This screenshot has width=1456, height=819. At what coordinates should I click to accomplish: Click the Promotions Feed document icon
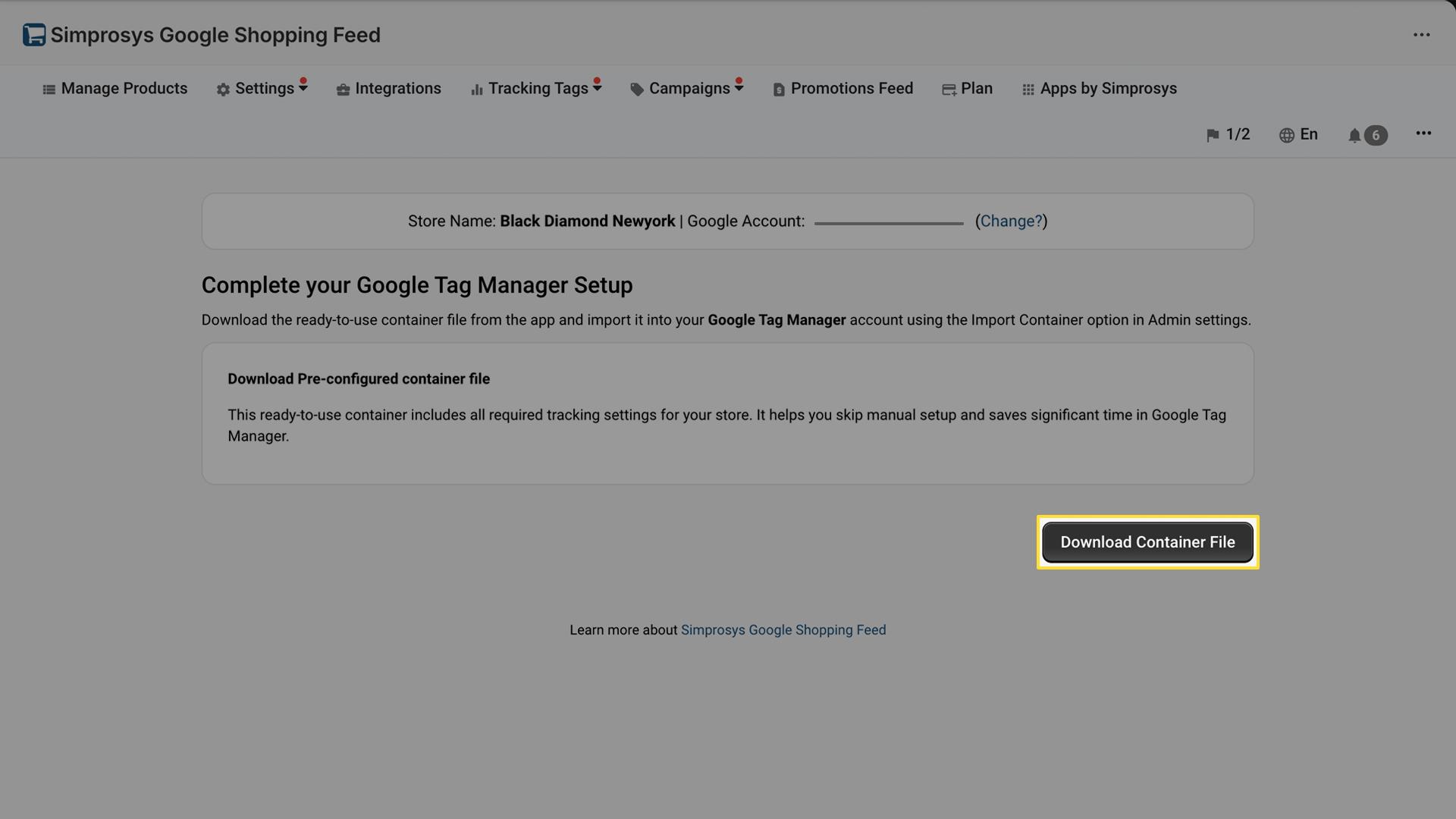[778, 89]
